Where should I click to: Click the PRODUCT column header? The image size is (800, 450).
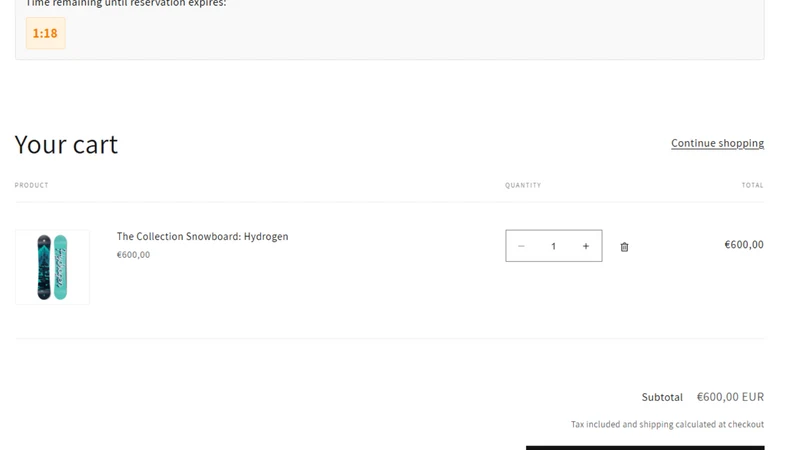32,185
